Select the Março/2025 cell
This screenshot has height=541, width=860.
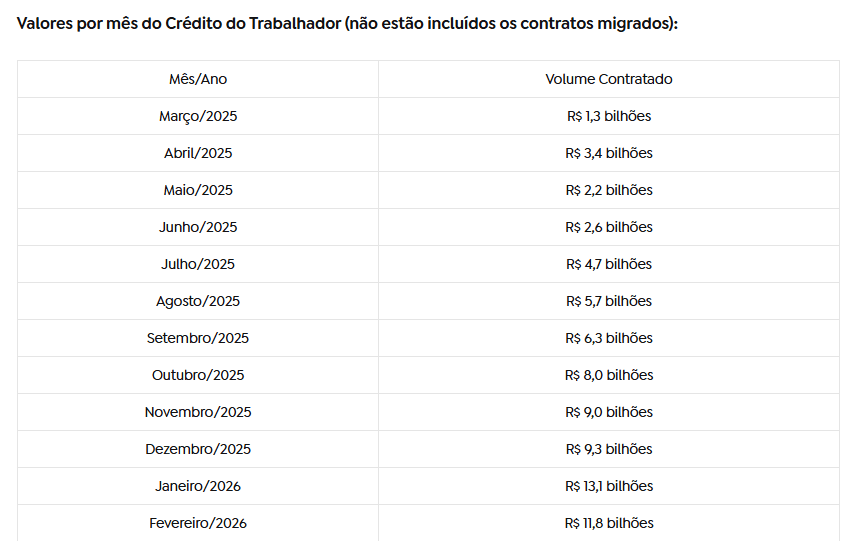click(198, 116)
